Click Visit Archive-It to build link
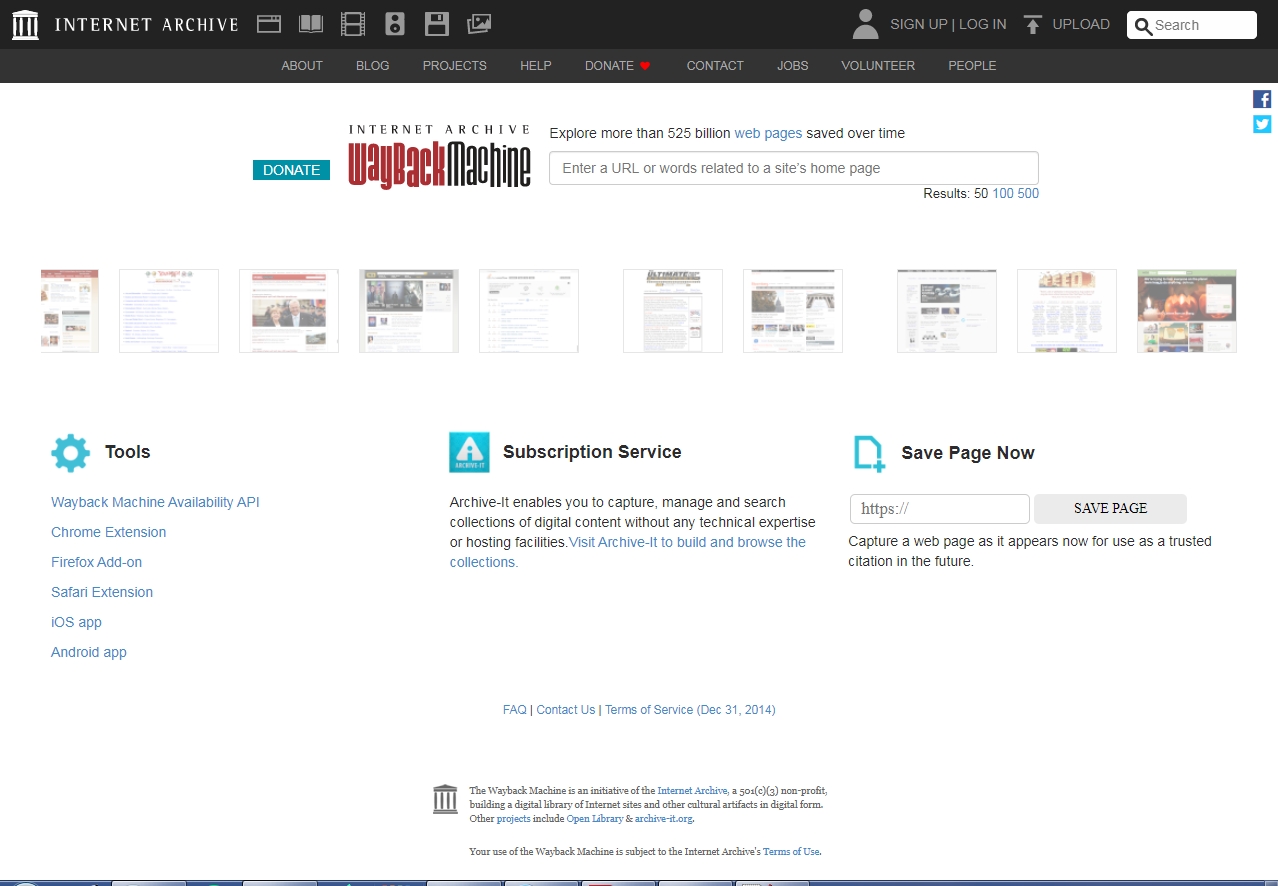Viewport: 1278px width, 886px height. tap(687, 542)
